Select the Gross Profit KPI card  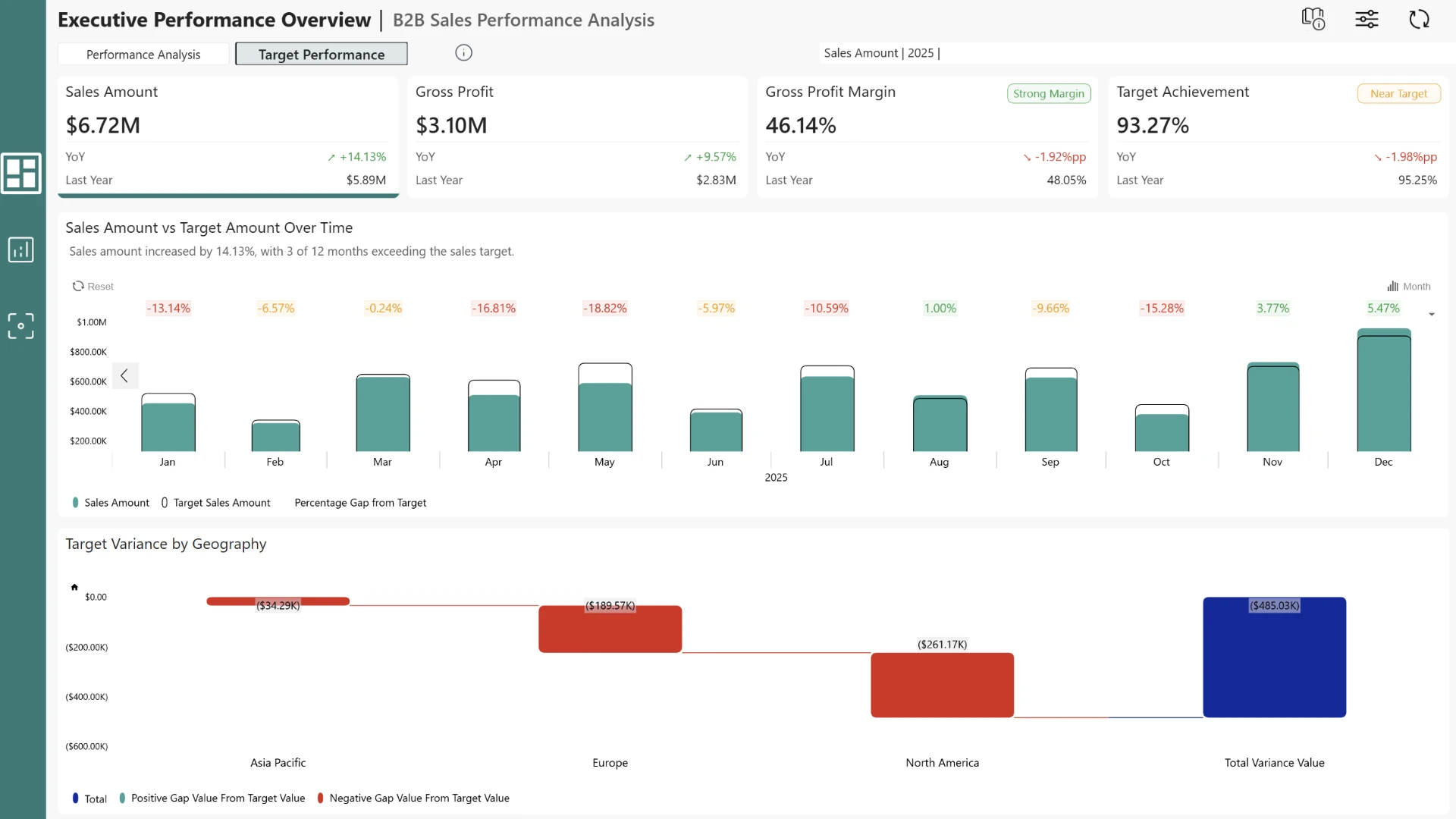577,136
